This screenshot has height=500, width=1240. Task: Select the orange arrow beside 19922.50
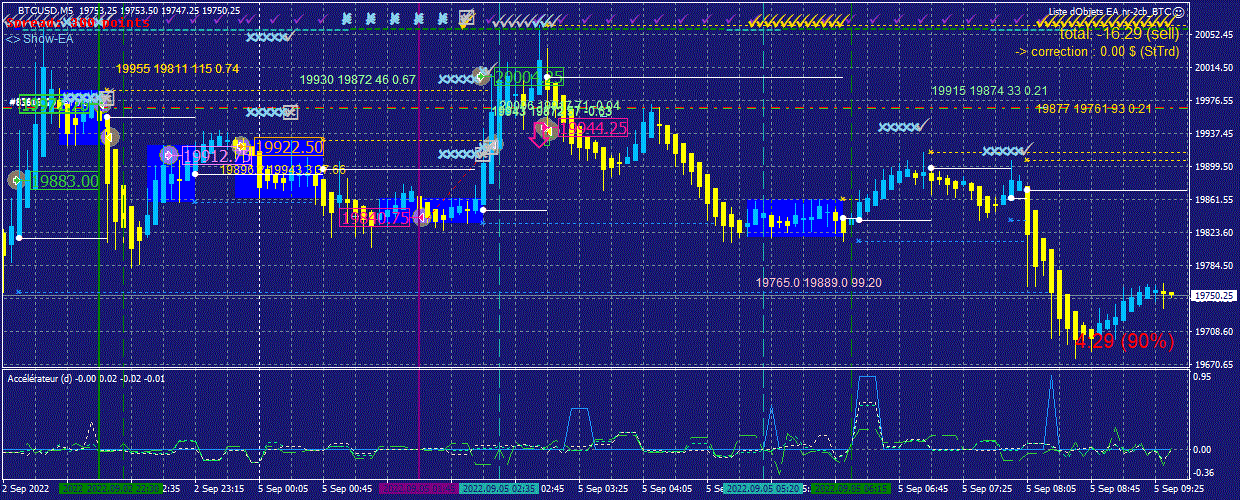[241, 146]
